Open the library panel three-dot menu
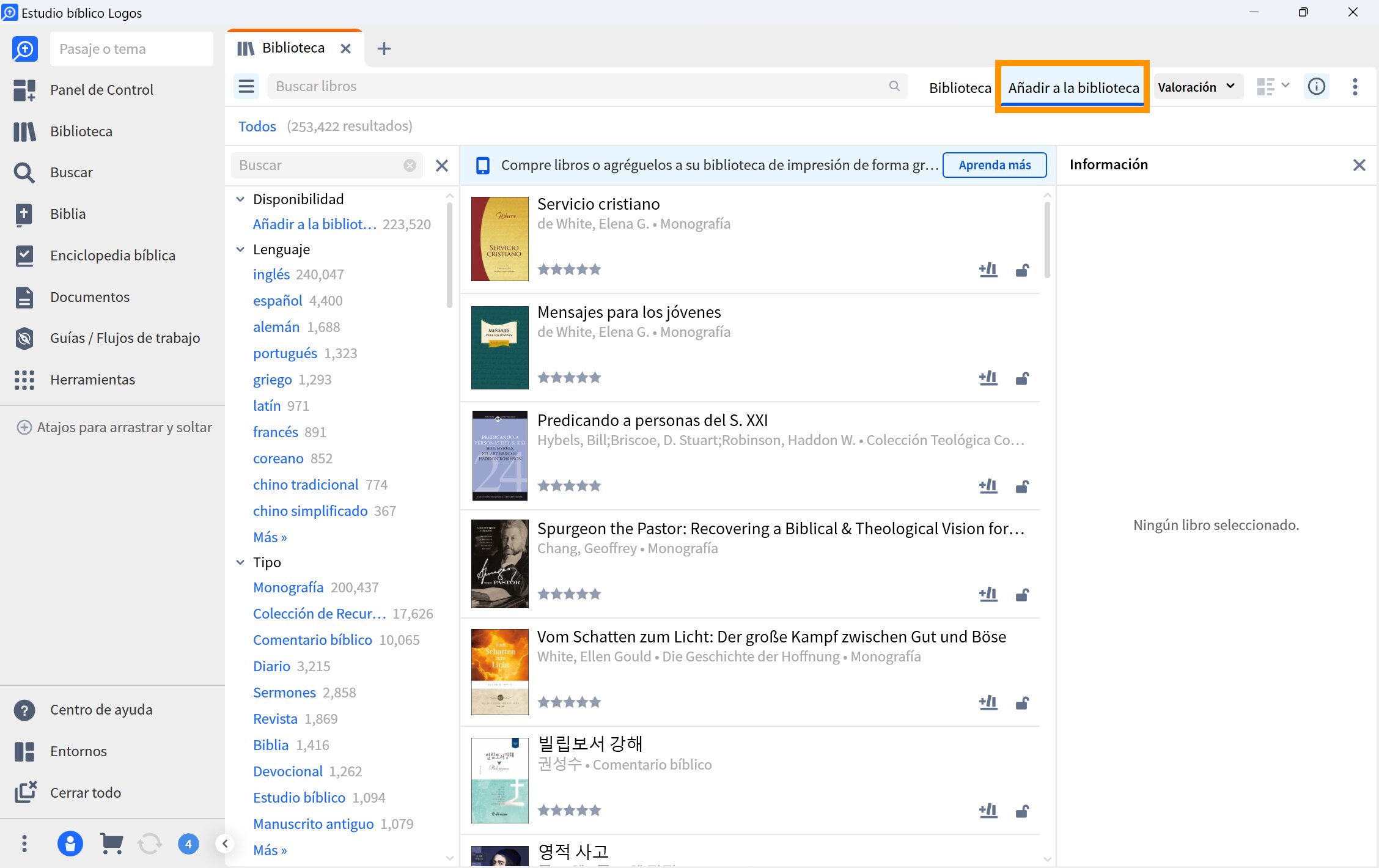Screen dimensions: 1379x868 1355,87
